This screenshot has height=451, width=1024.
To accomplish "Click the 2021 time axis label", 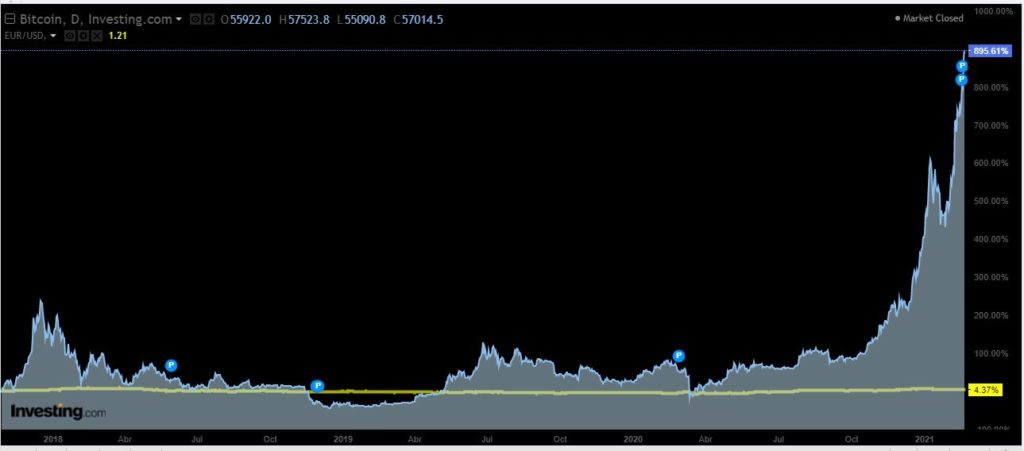I will (922, 440).
